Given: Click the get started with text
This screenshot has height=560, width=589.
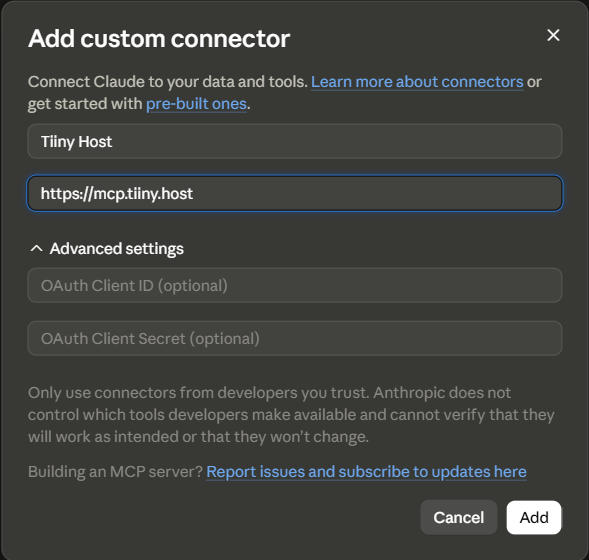Looking at the screenshot, I should 85,104.
